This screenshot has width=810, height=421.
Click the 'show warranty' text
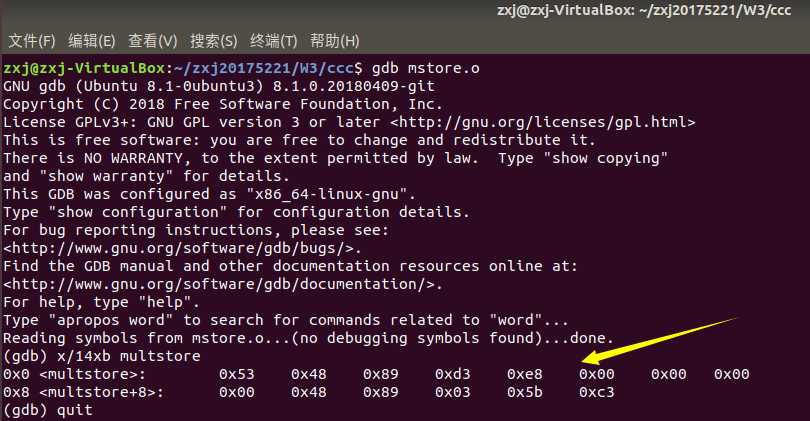pyautogui.click(x=106, y=176)
